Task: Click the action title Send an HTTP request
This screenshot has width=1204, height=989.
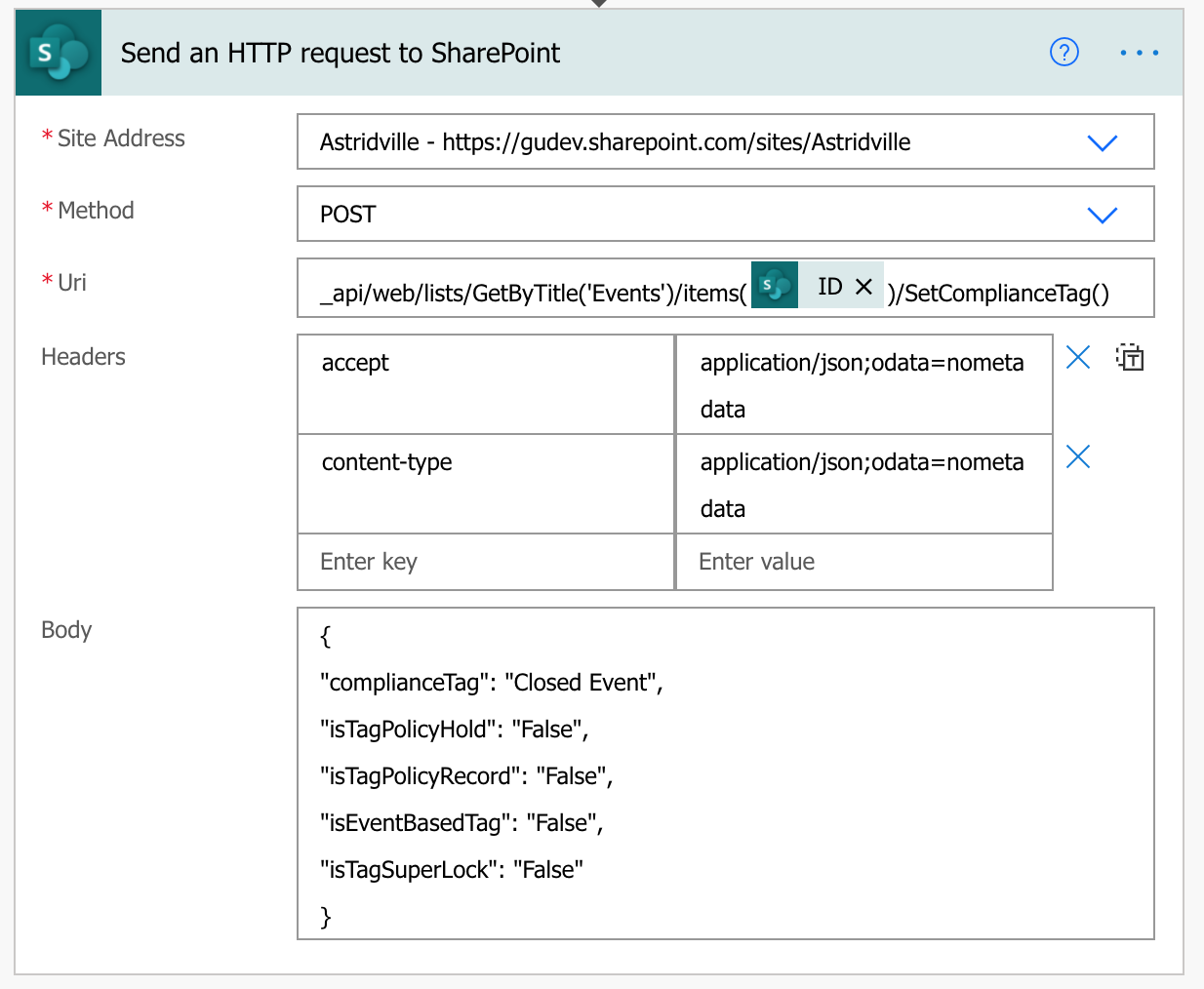Action: pyautogui.click(x=341, y=53)
